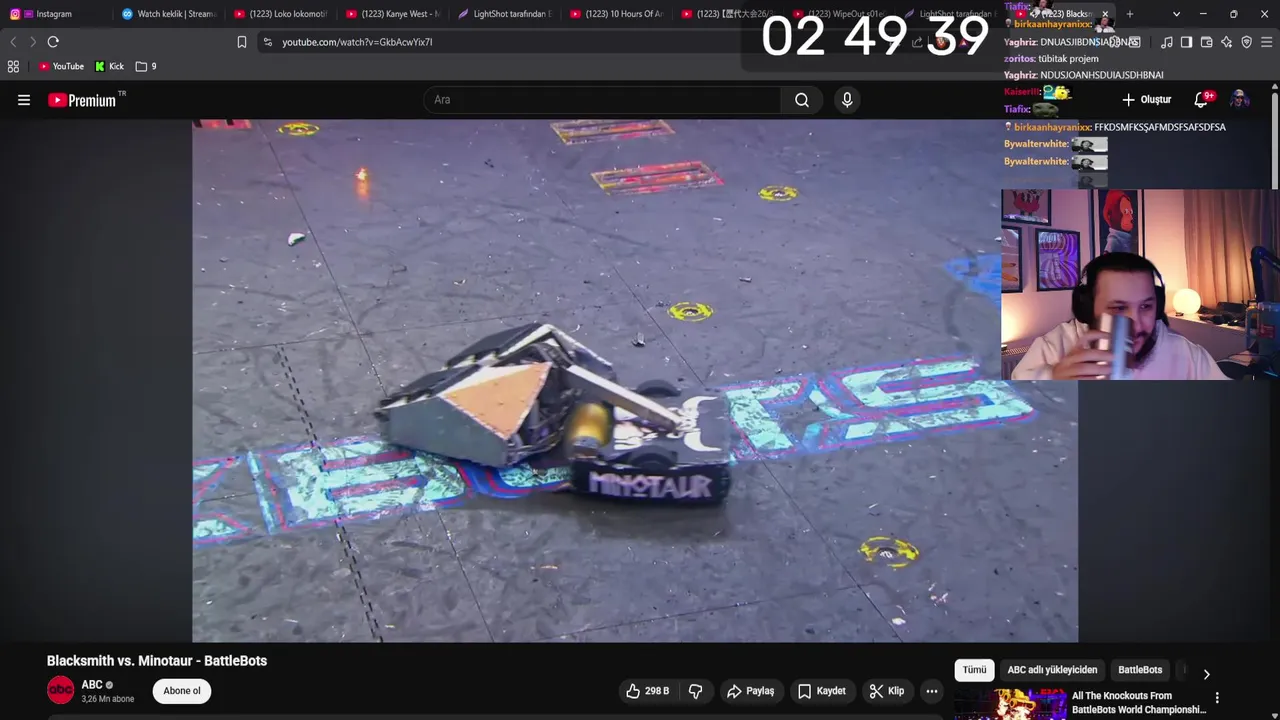
Task: Subscribe with the Abone ol button
Action: tap(182, 691)
